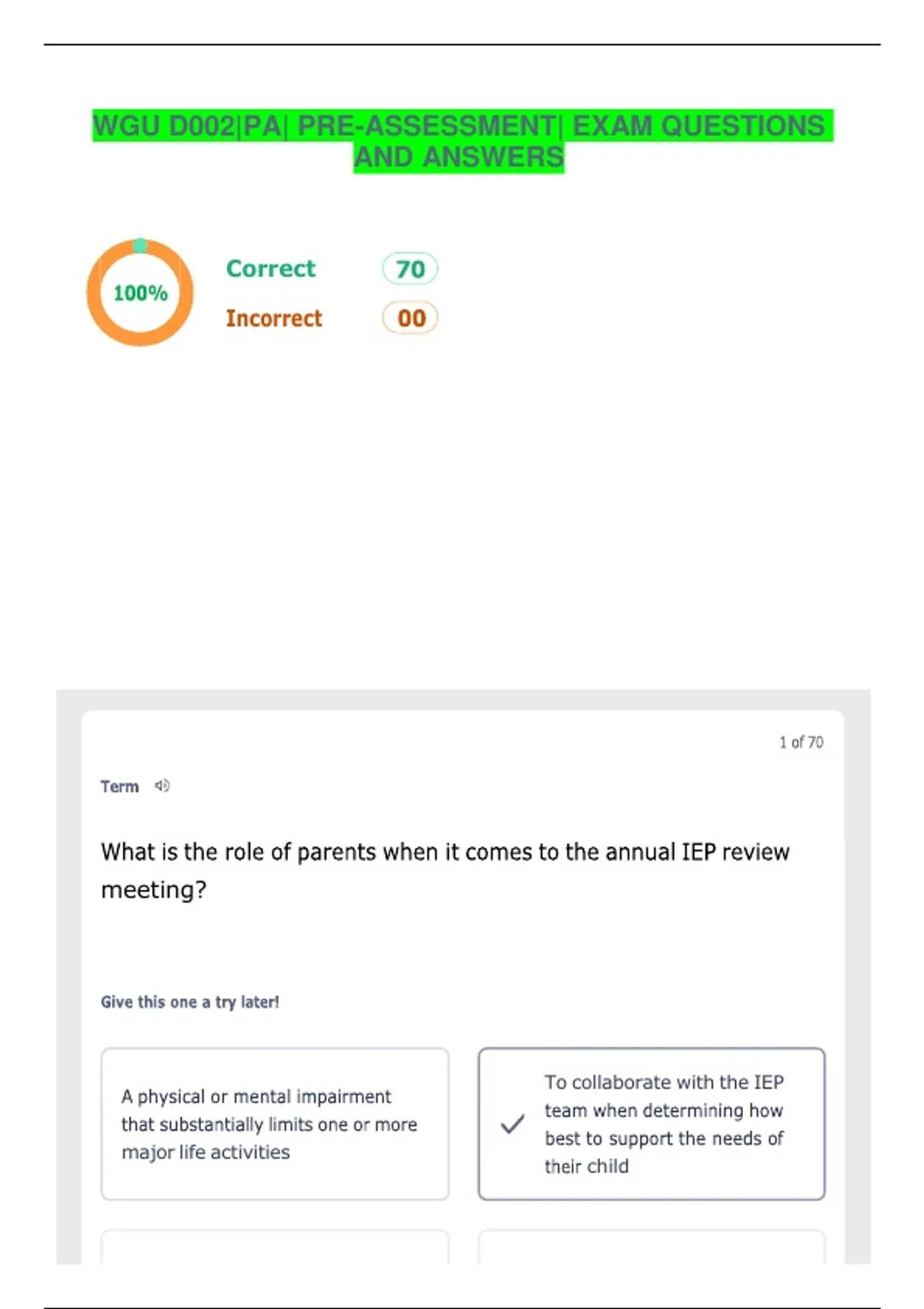Select the partially visible bottom-left answer card

(x=275, y=1247)
